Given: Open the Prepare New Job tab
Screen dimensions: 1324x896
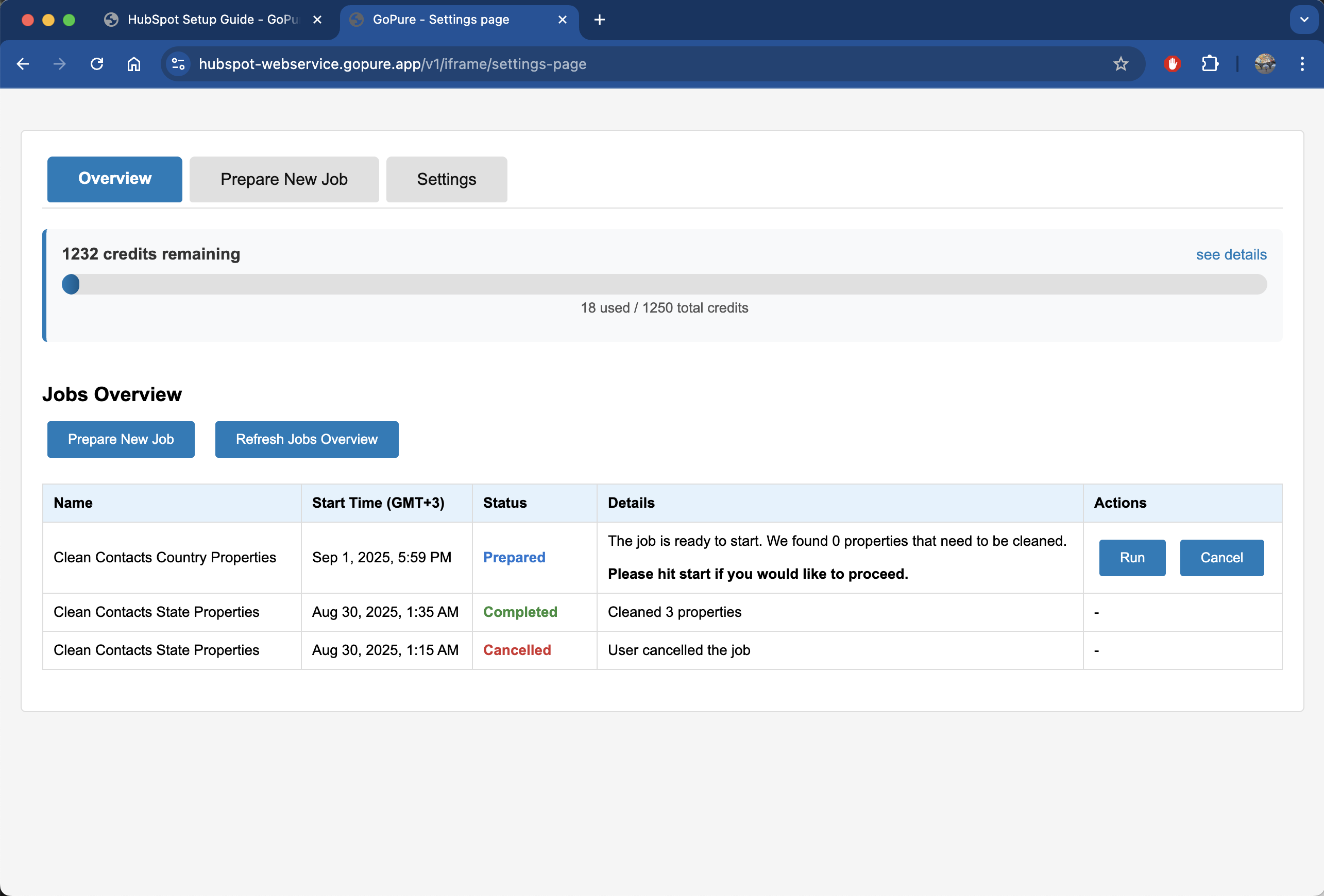Looking at the screenshot, I should pyautogui.click(x=284, y=179).
